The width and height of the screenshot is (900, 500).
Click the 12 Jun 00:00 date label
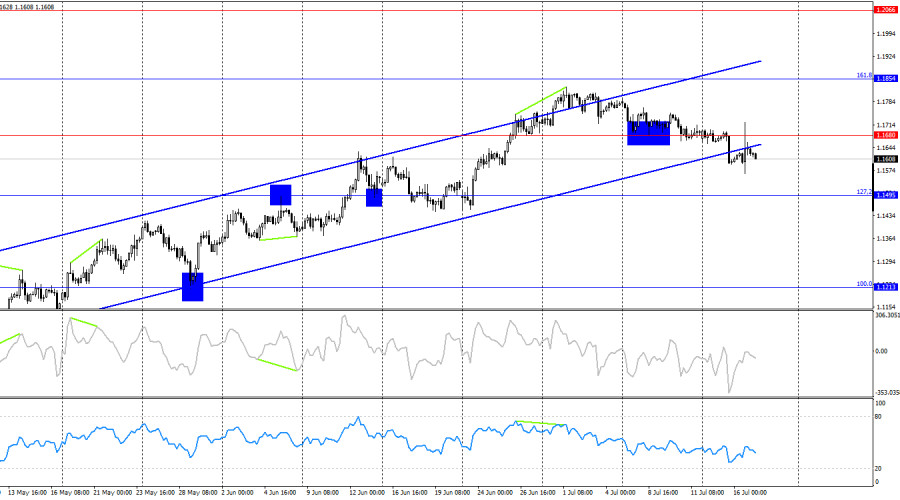coord(368,493)
